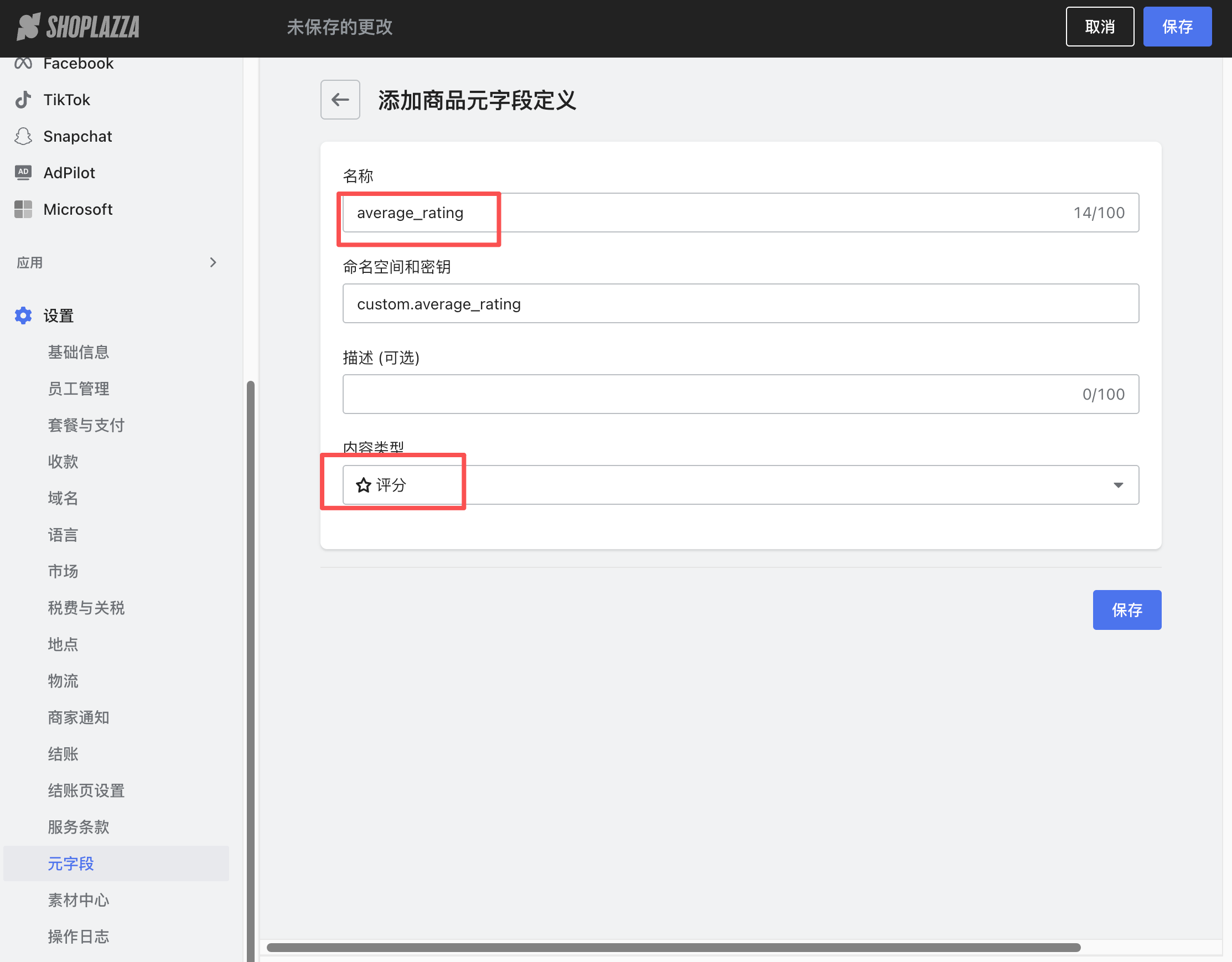Screen dimensions: 1232x962
Task: Click the 14/100 character counter
Action: (1099, 213)
